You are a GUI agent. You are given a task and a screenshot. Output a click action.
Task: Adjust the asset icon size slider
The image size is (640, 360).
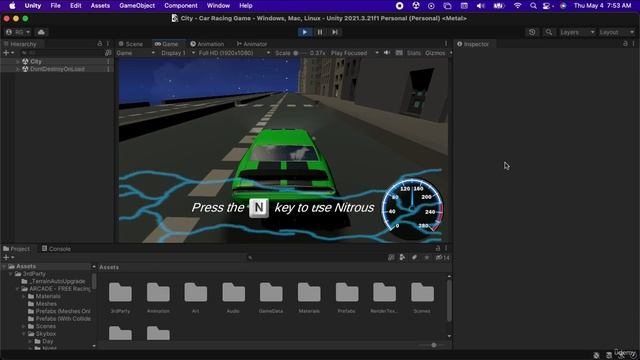433,345
